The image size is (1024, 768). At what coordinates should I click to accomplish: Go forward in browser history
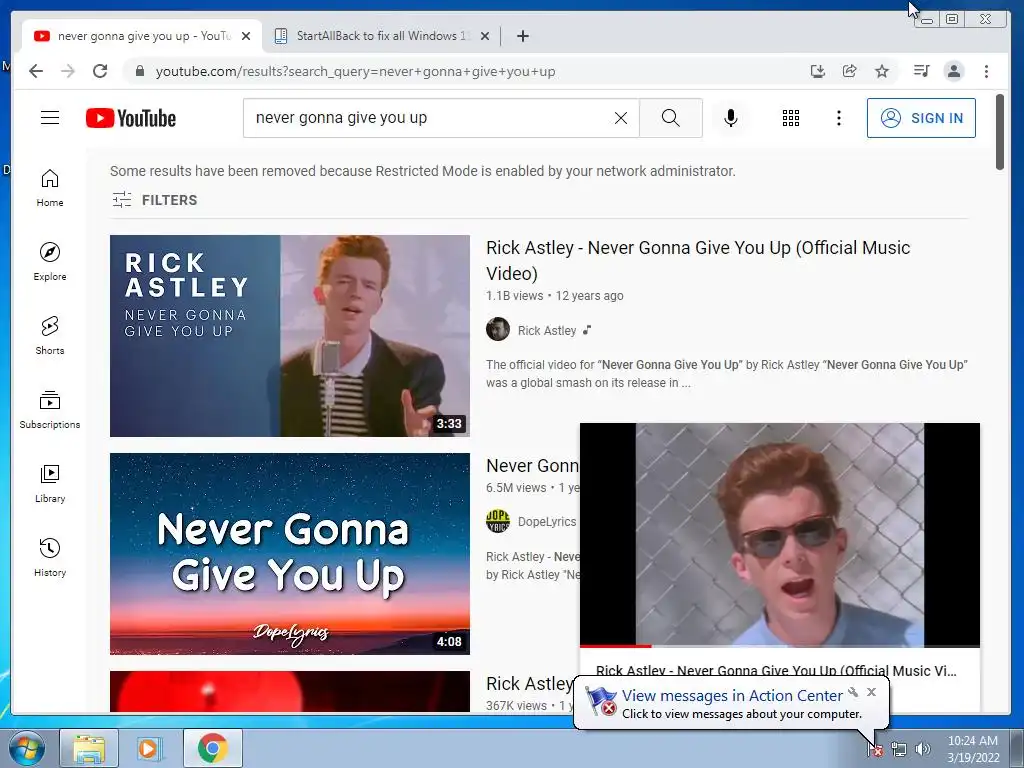[68, 71]
